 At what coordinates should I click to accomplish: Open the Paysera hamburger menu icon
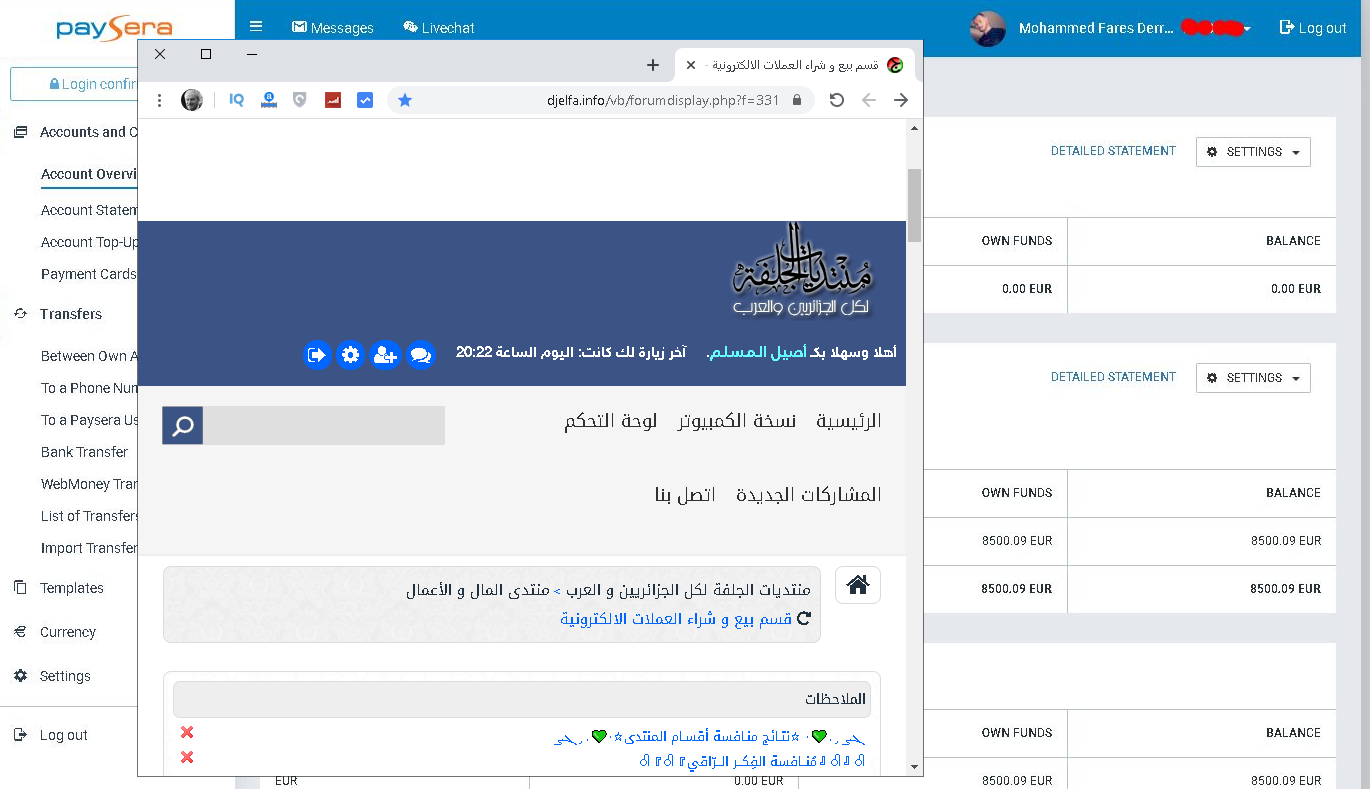pos(256,27)
